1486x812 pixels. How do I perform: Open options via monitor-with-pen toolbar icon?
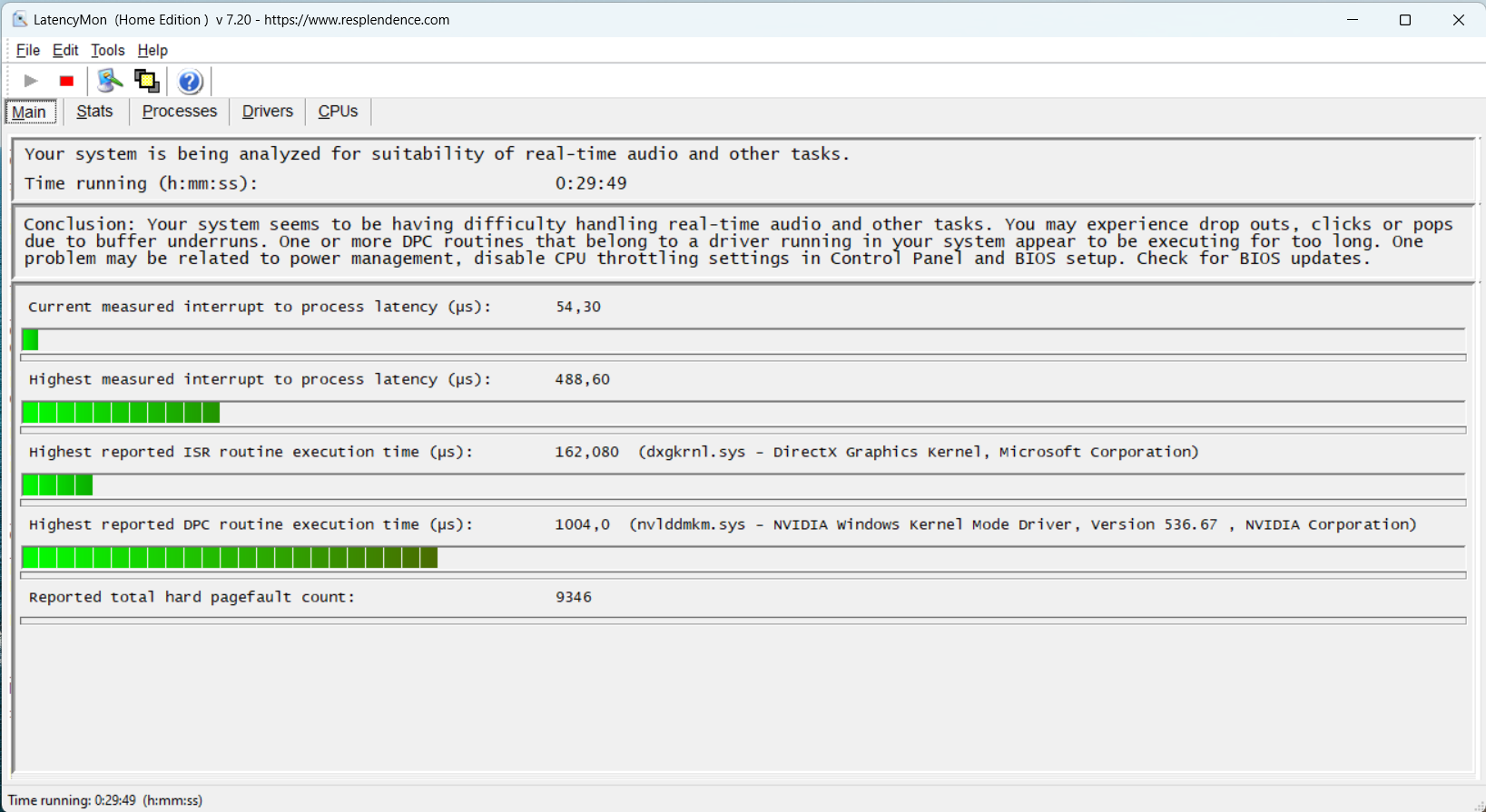[x=110, y=81]
